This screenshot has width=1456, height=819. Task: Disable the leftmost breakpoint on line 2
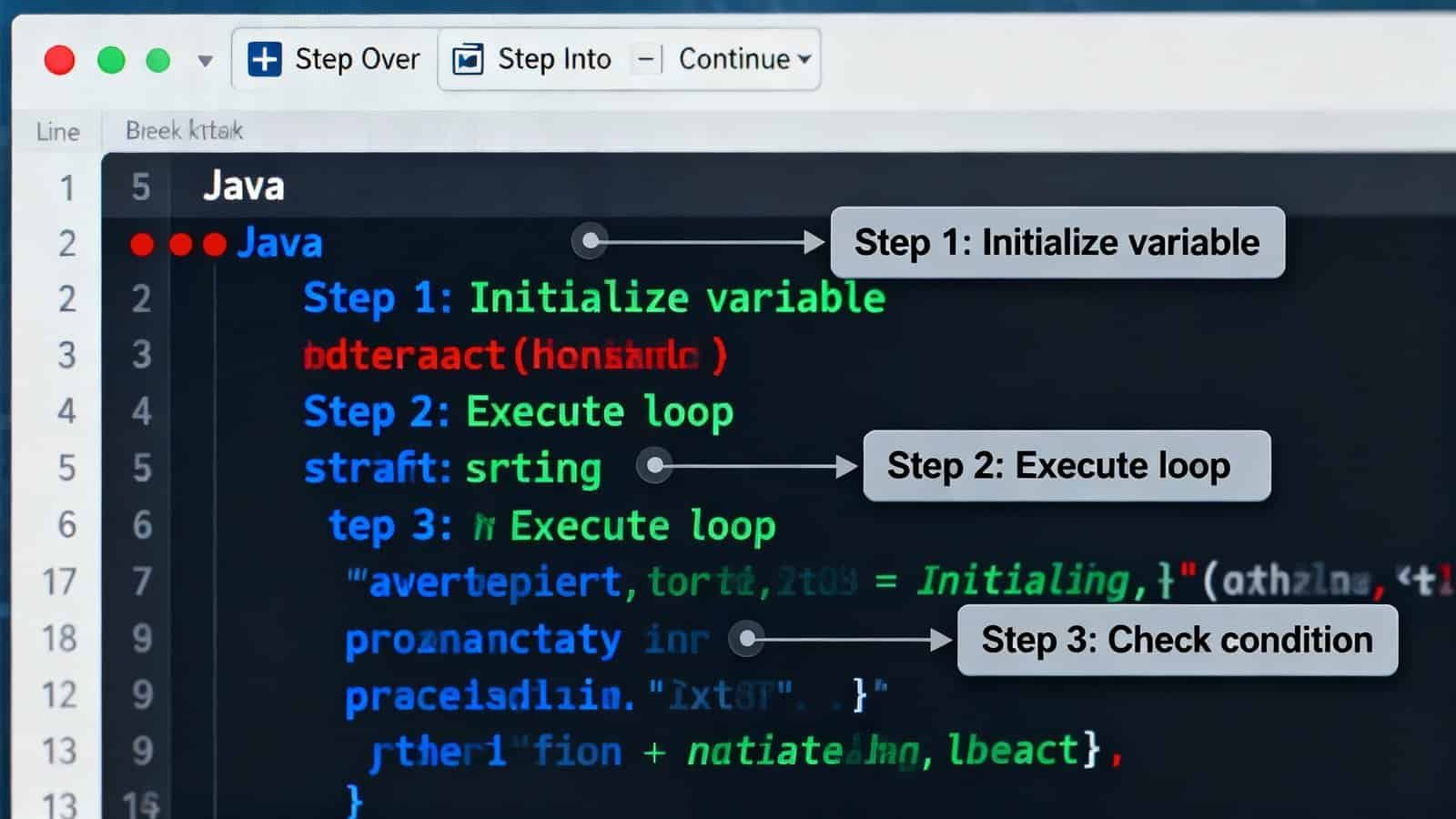141,244
